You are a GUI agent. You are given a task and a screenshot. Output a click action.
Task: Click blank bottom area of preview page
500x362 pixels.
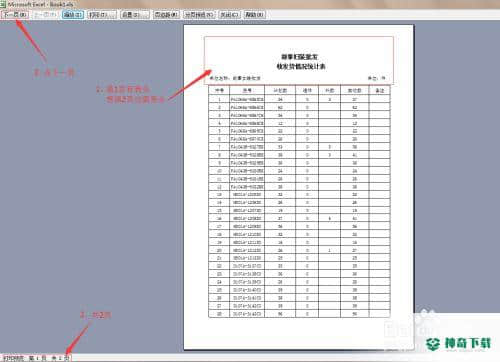pyautogui.click(x=299, y=333)
